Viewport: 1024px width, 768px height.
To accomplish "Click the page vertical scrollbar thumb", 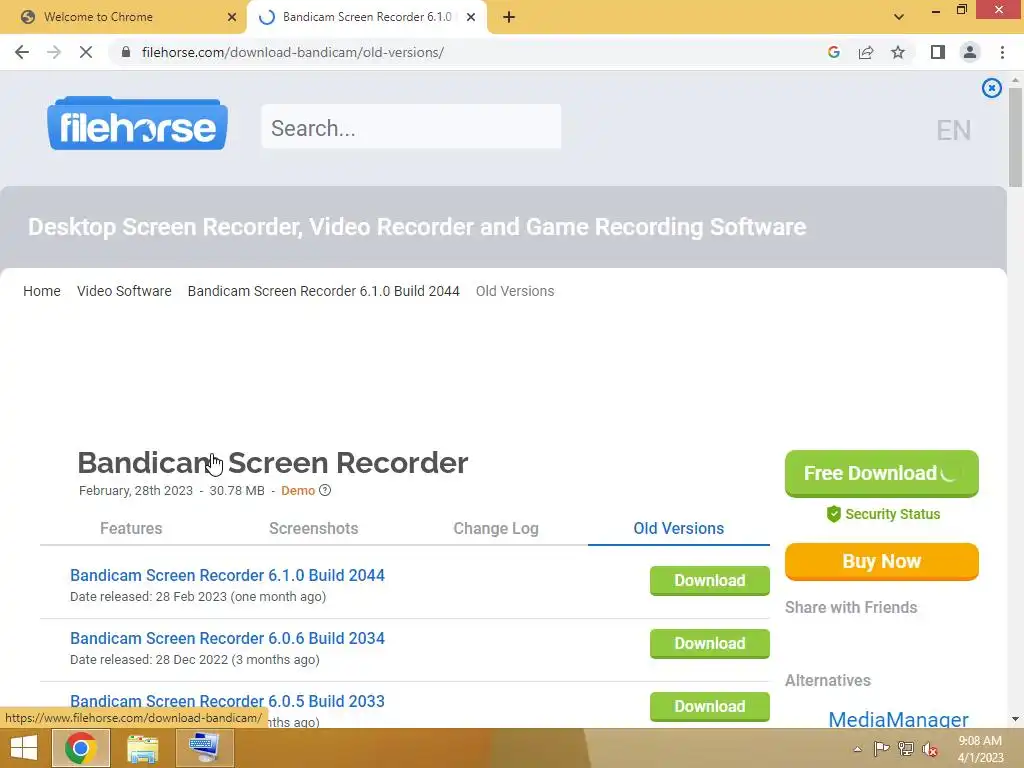I will coord(1015,137).
